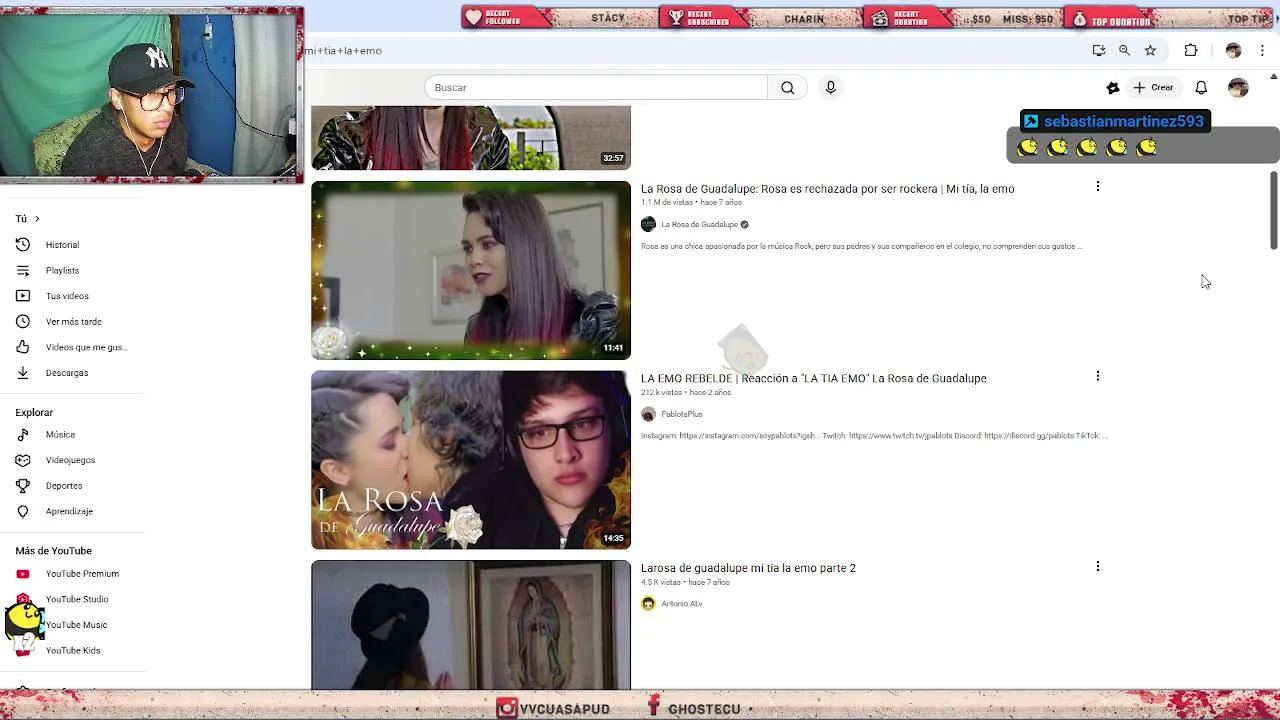
Task: Play the 32:57 video thumbnail
Action: [x=471, y=138]
